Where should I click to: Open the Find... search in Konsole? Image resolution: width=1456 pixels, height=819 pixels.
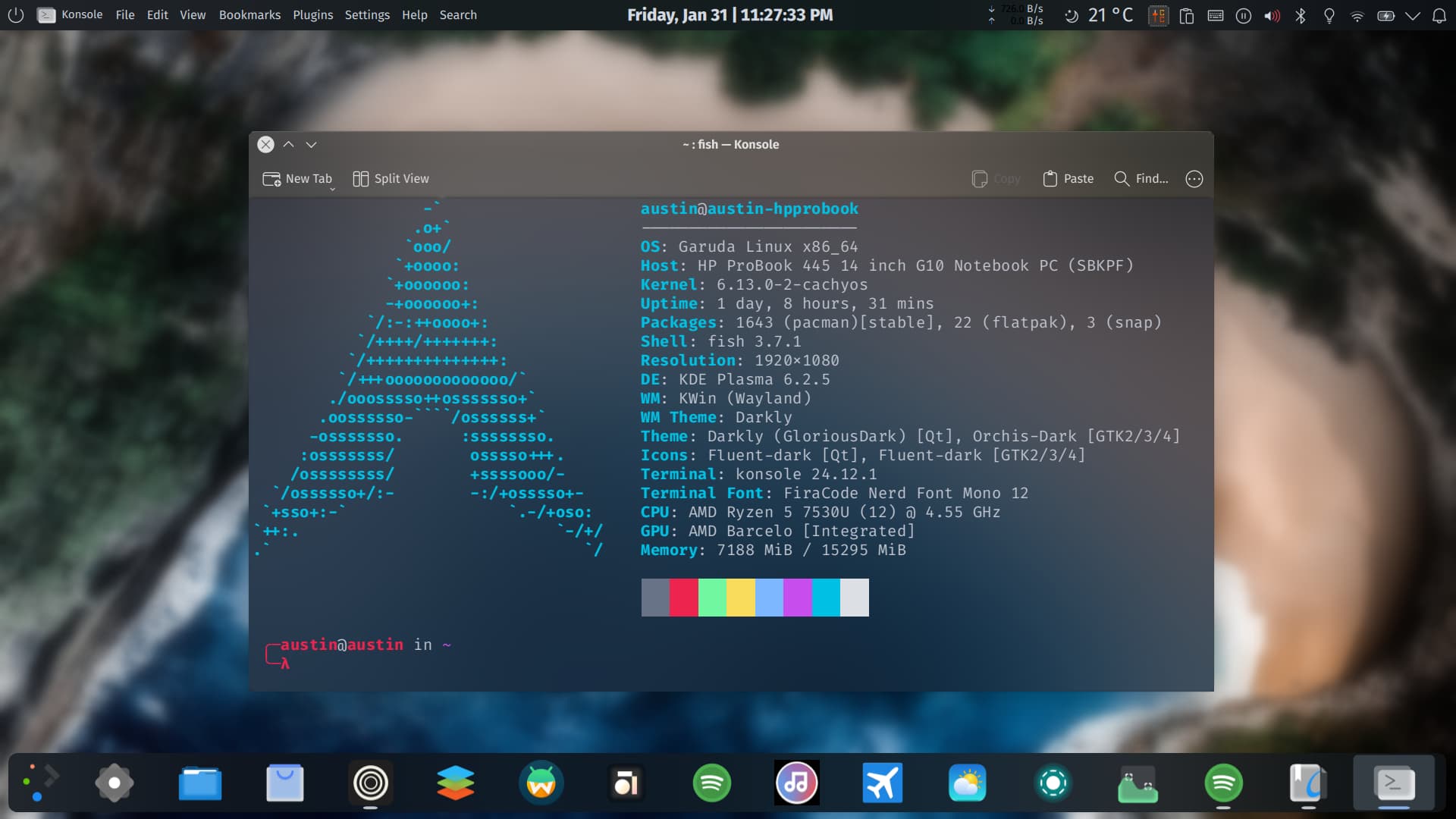1141,178
